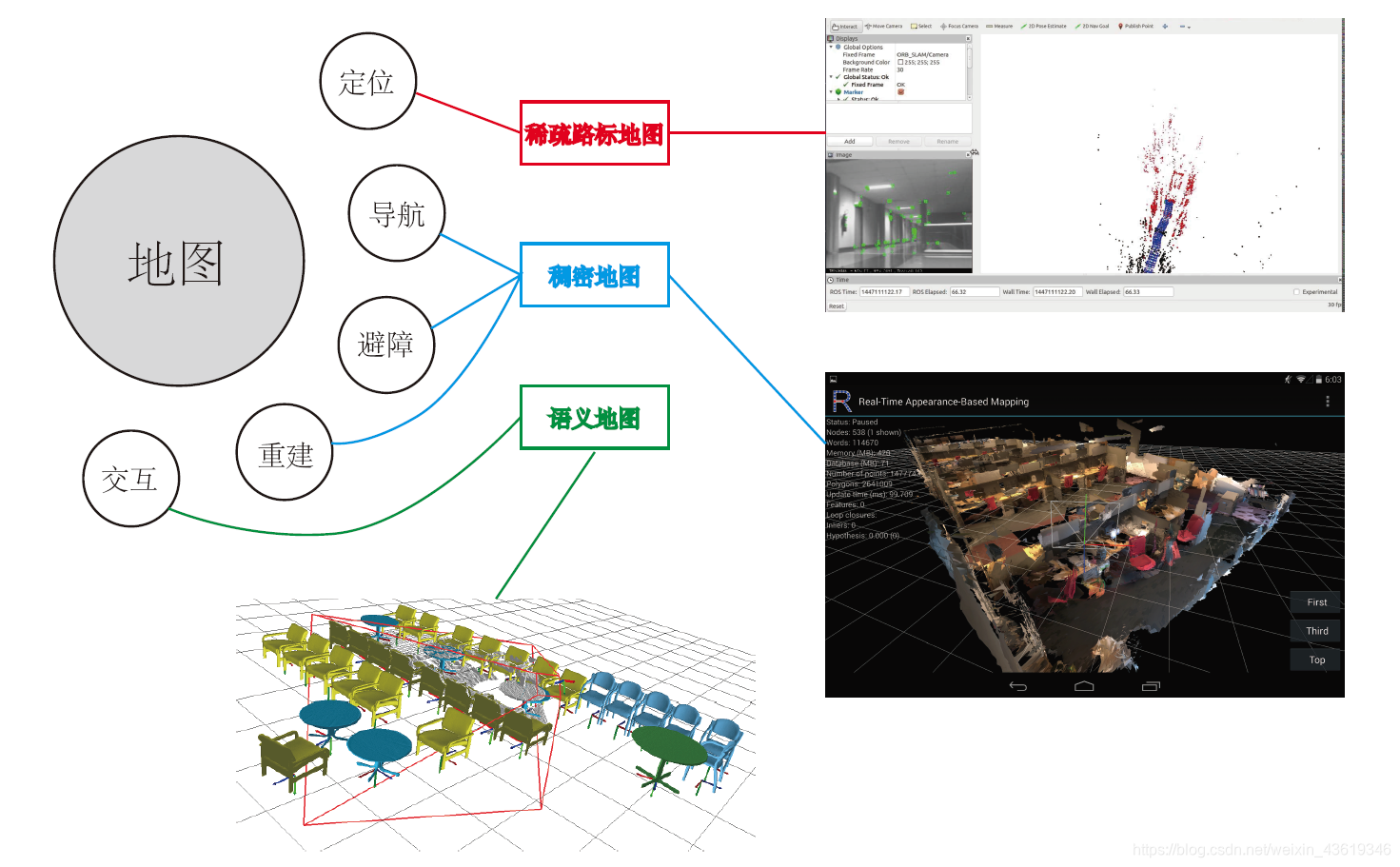This screenshot has width=1400, height=867.
Task: Click the 避障 circle node
Action: (x=386, y=345)
